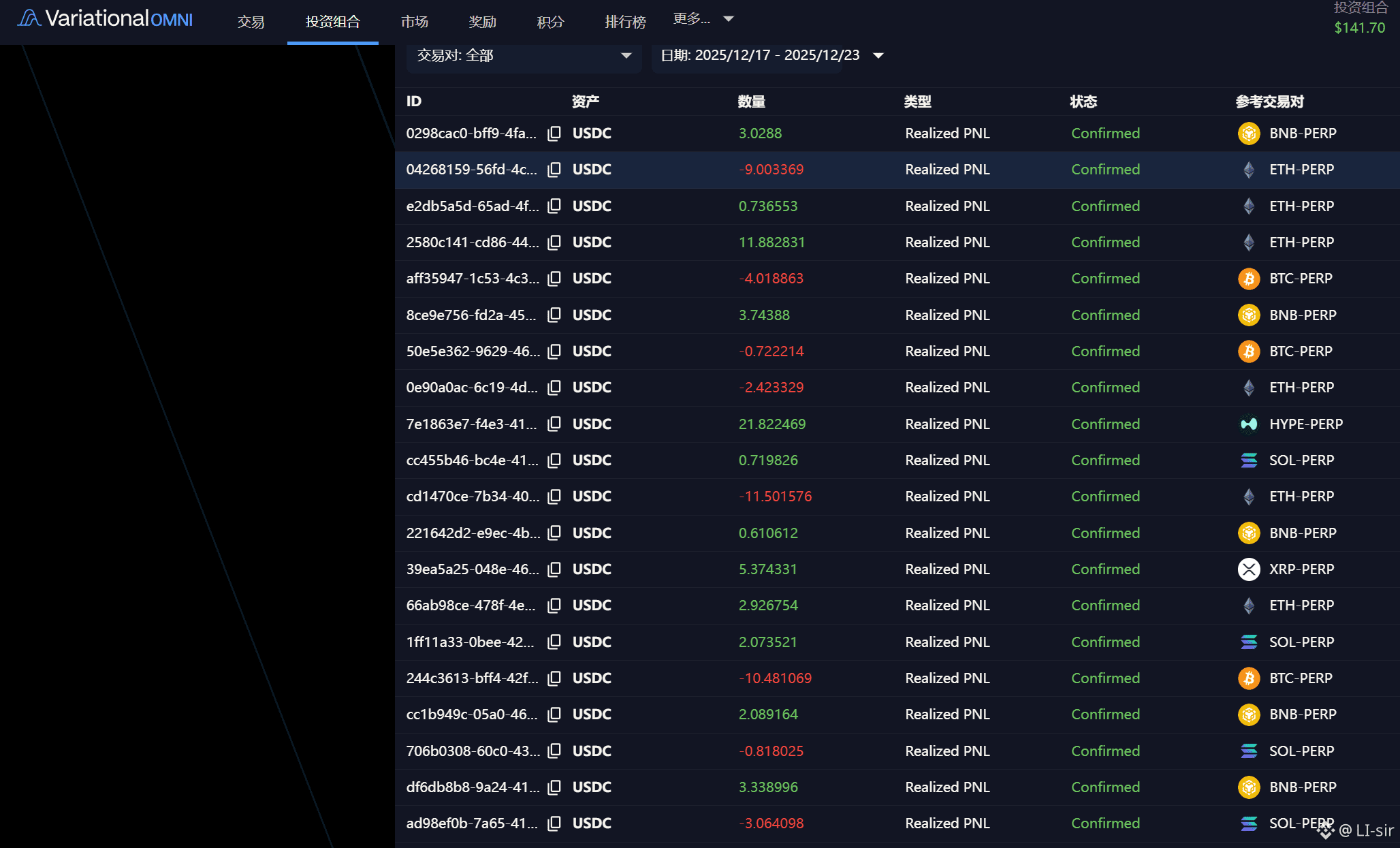Click HYPE-PERP pair label
This screenshot has height=848, width=1400.
(x=1306, y=424)
